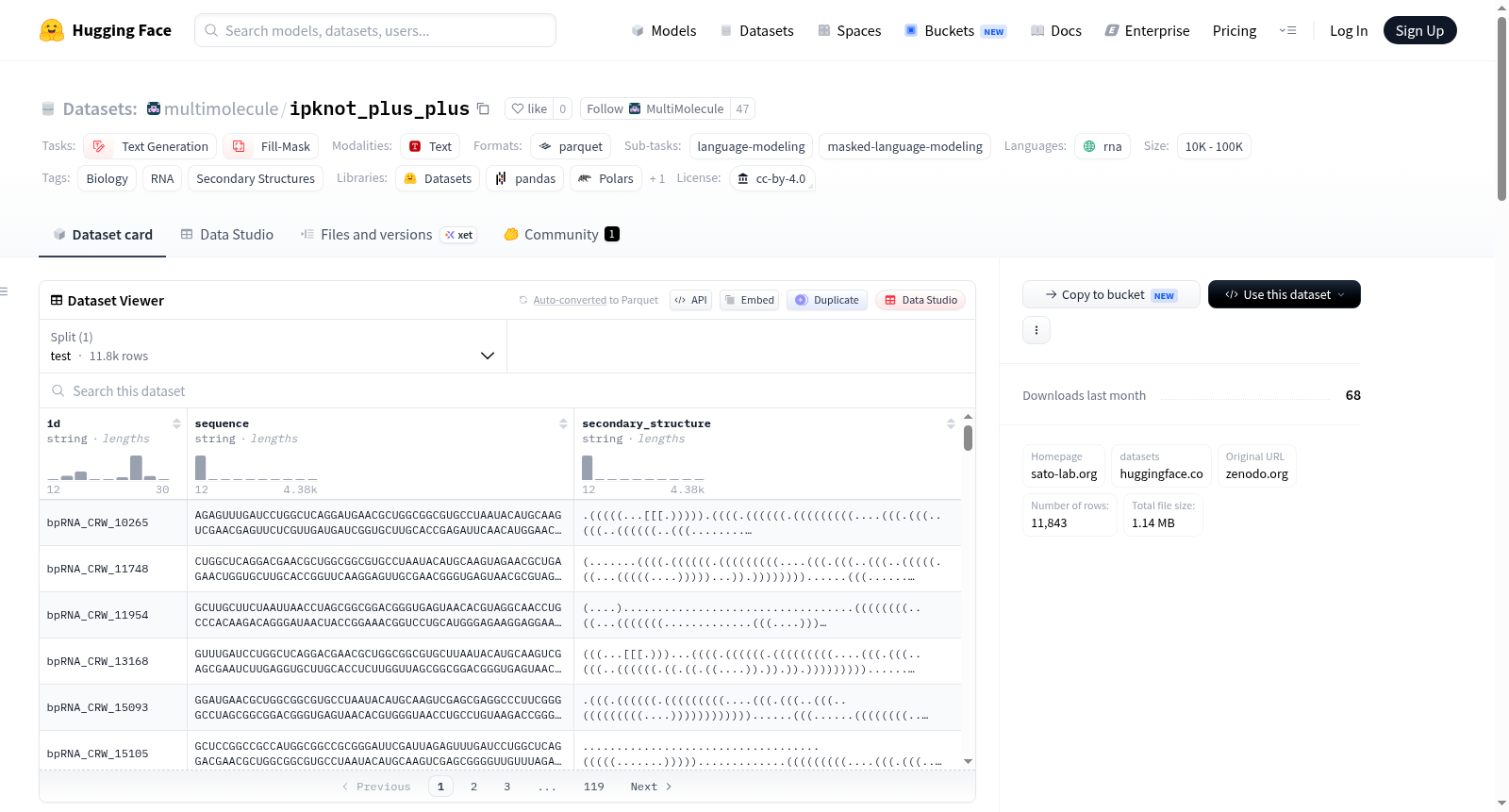
Task: Filter by parquet format tag
Action: tap(571, 146)
